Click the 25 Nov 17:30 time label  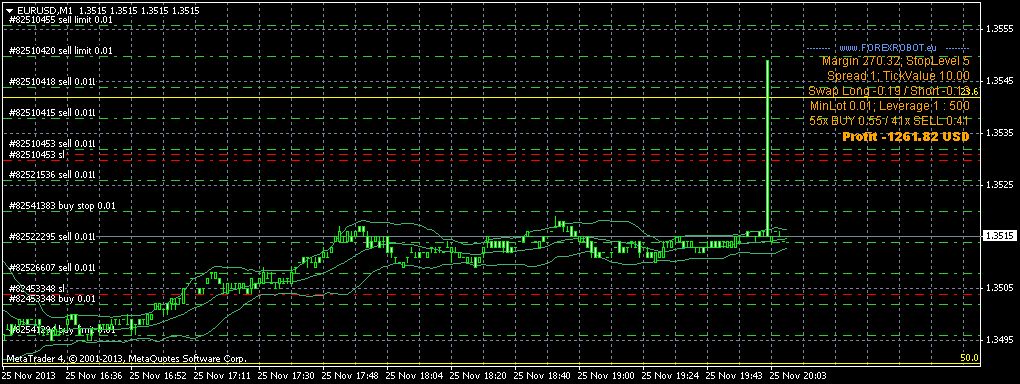pyautogui.click(x=286, y=376)
